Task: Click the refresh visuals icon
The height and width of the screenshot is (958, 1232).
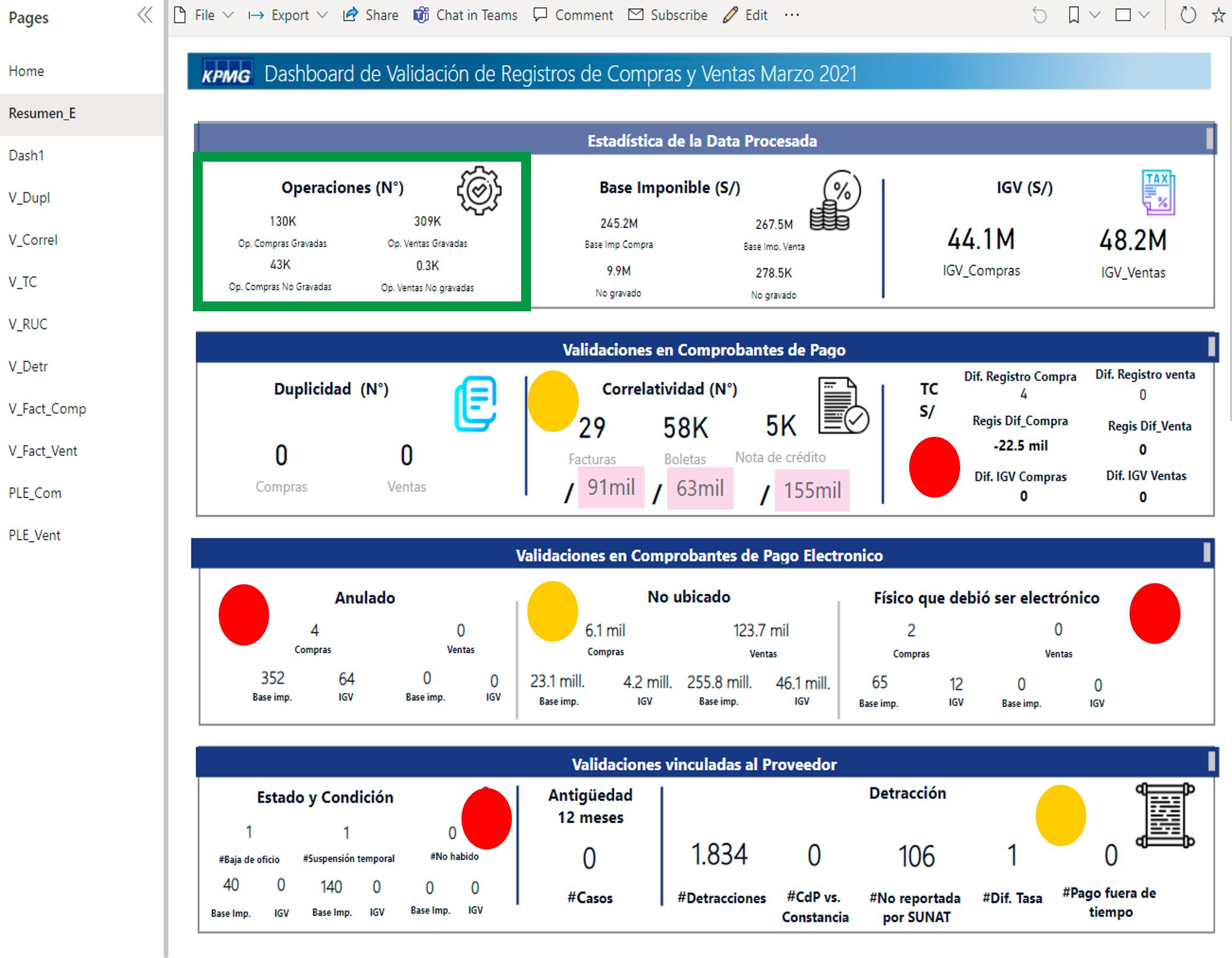Action: click(x=1188, y=15)
